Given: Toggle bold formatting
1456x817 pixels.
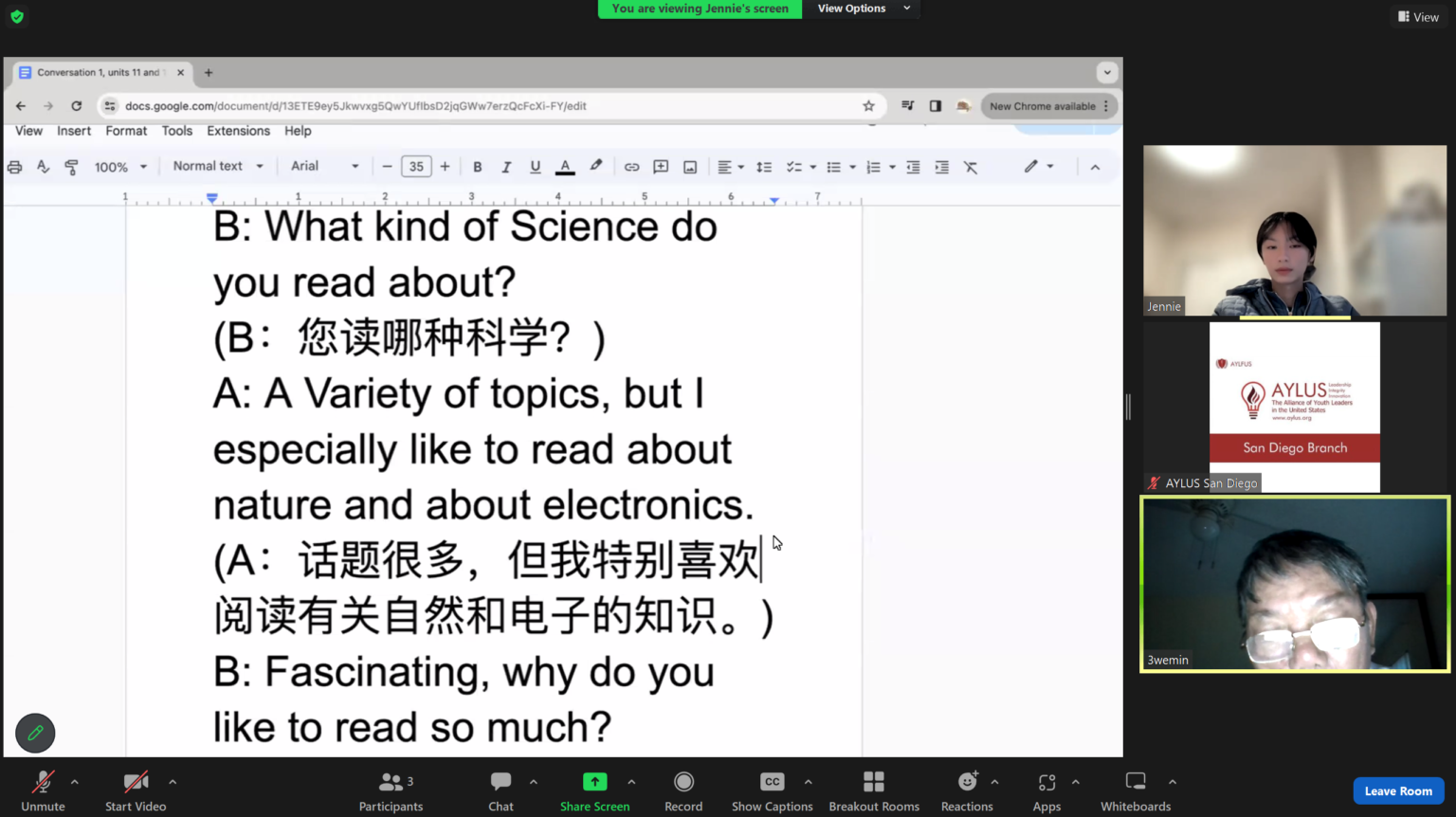Looking at the screenshot, I should point(478,167).
